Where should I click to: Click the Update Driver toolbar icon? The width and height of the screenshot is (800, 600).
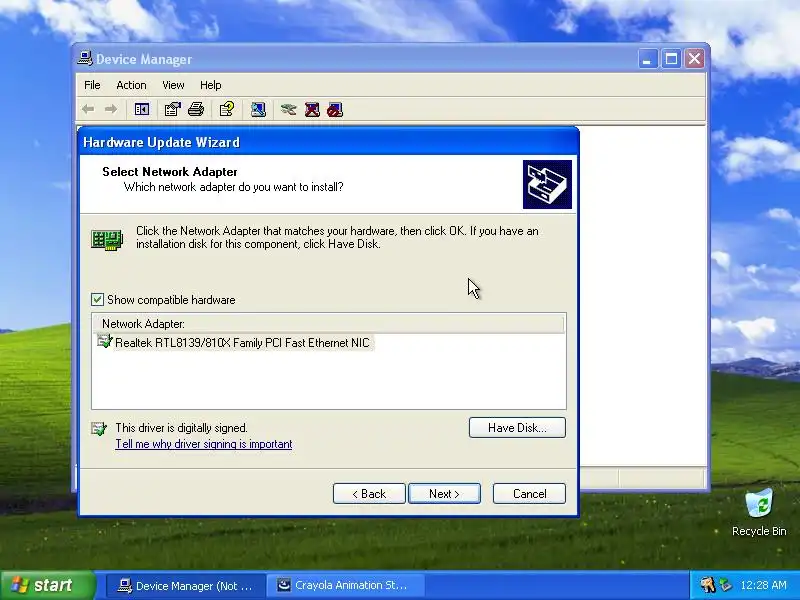click(x=288, y=109)
